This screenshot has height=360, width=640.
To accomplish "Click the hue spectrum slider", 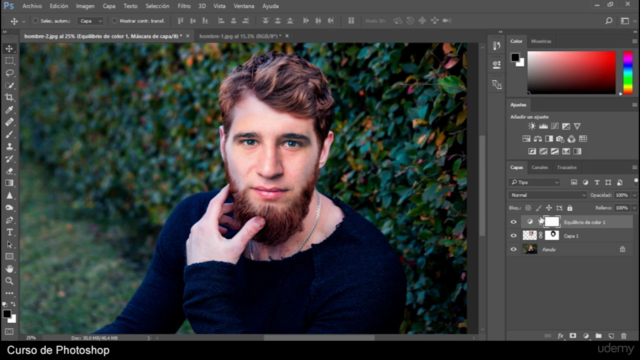I will click(628, 72).
